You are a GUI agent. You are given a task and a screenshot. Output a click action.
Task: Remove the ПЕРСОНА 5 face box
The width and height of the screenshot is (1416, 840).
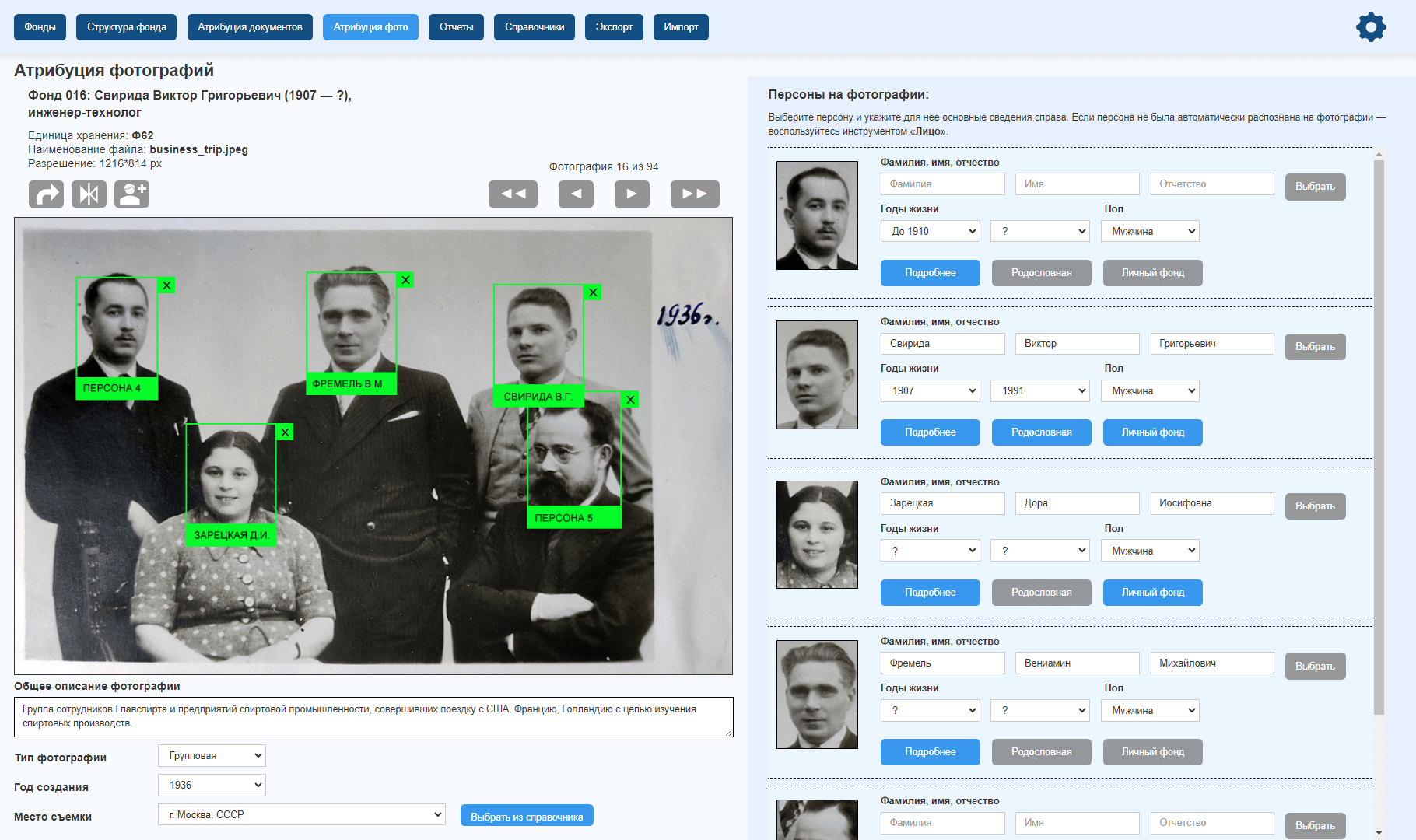click(631, 399)
